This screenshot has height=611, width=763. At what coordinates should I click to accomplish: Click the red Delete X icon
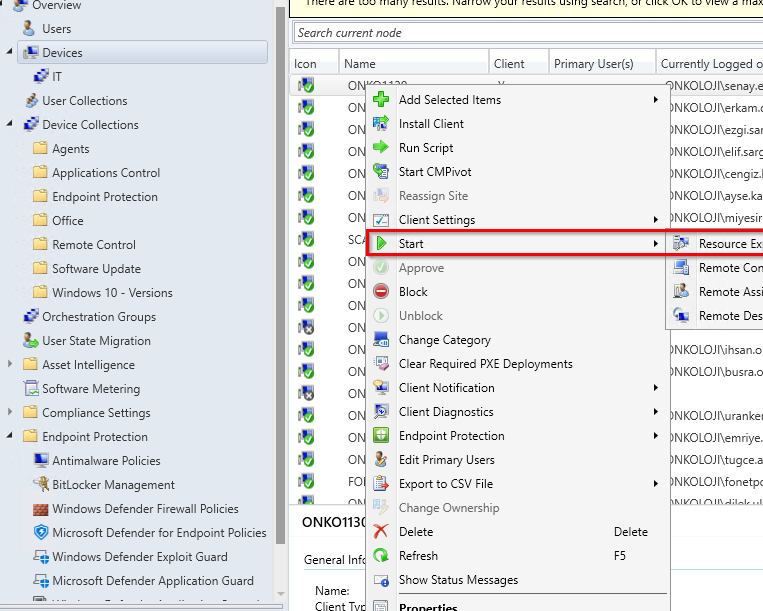coord(381,531)
